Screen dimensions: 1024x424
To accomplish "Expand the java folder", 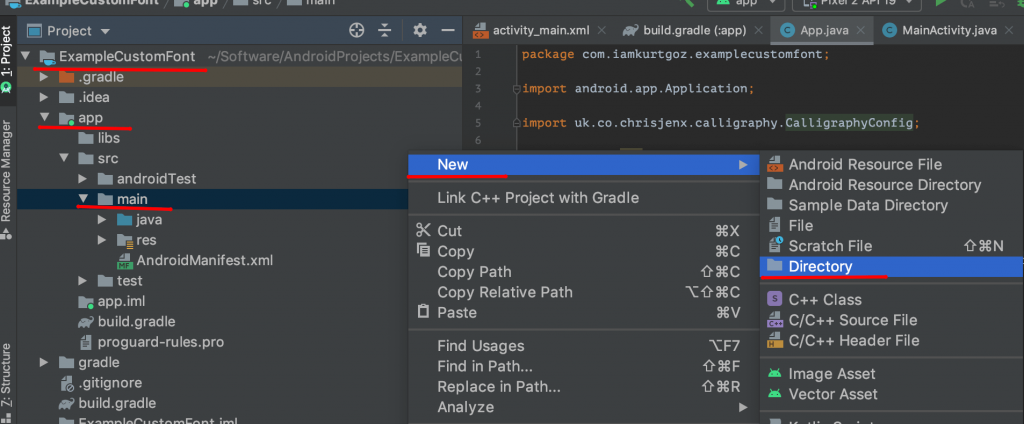I will point(104,219).
